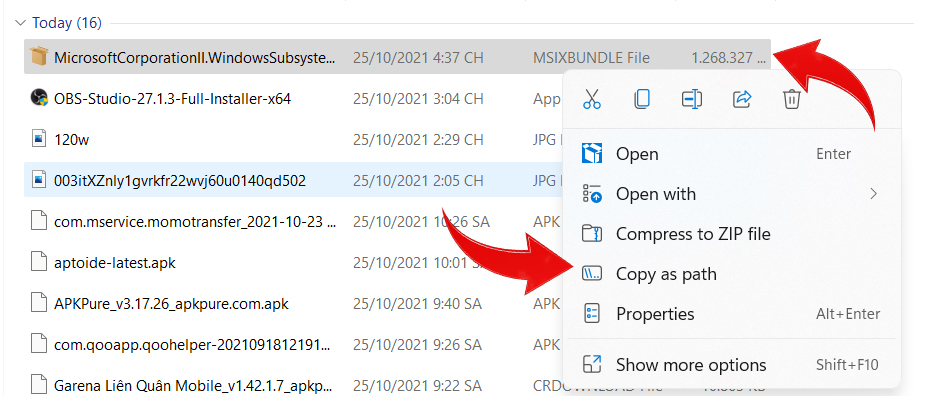Select aptoide-latest.apk file
929x414 pixels.
pyautogui.click(x=115, y=262)
